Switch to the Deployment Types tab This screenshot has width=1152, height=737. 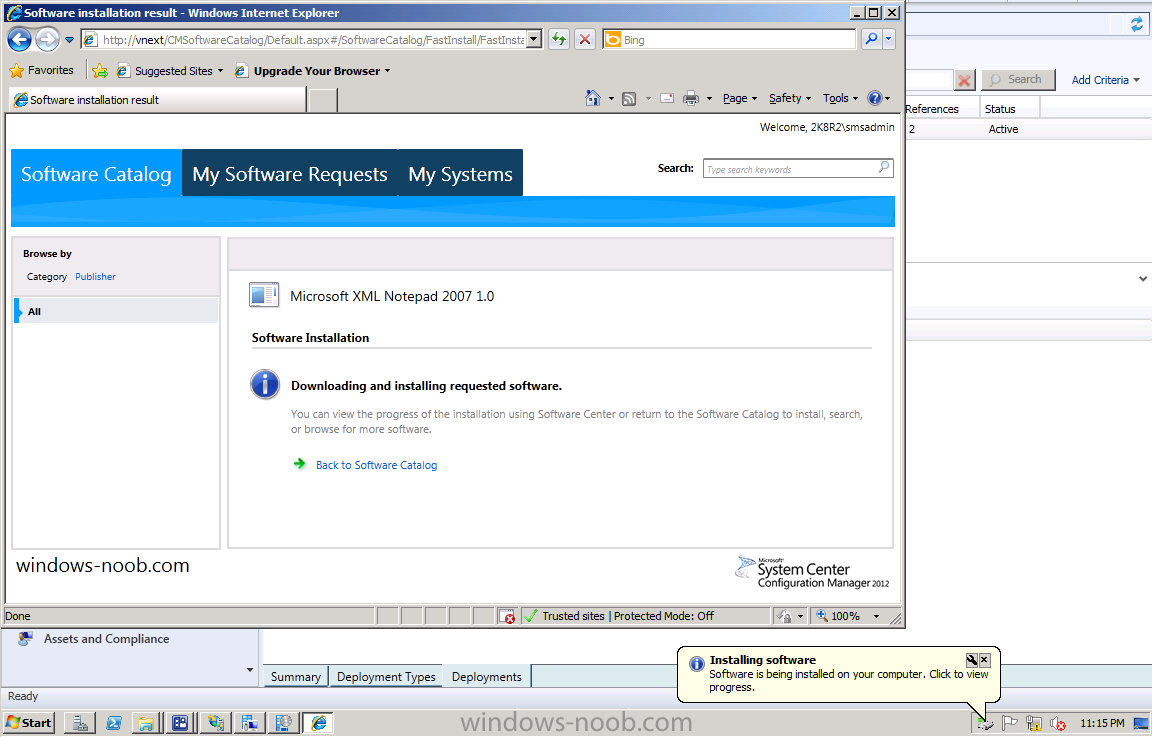pos(386,677)
